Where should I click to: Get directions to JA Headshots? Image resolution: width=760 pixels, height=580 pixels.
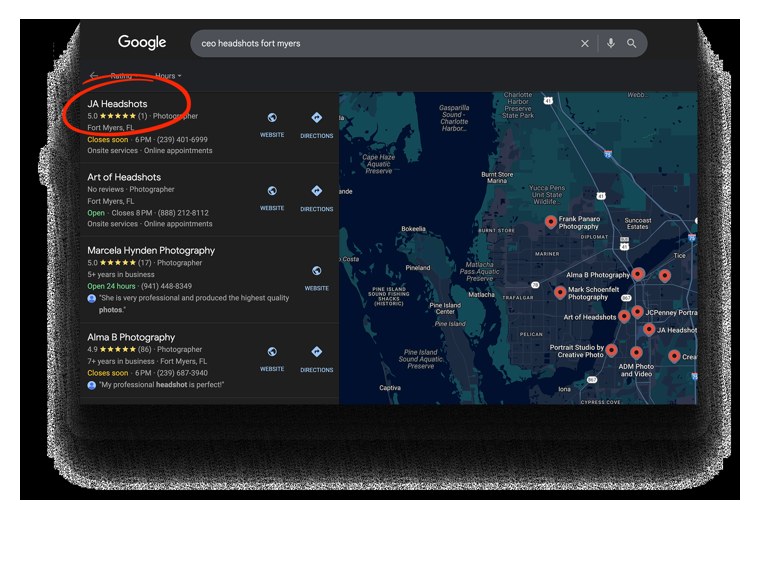(x=317, y=118)
